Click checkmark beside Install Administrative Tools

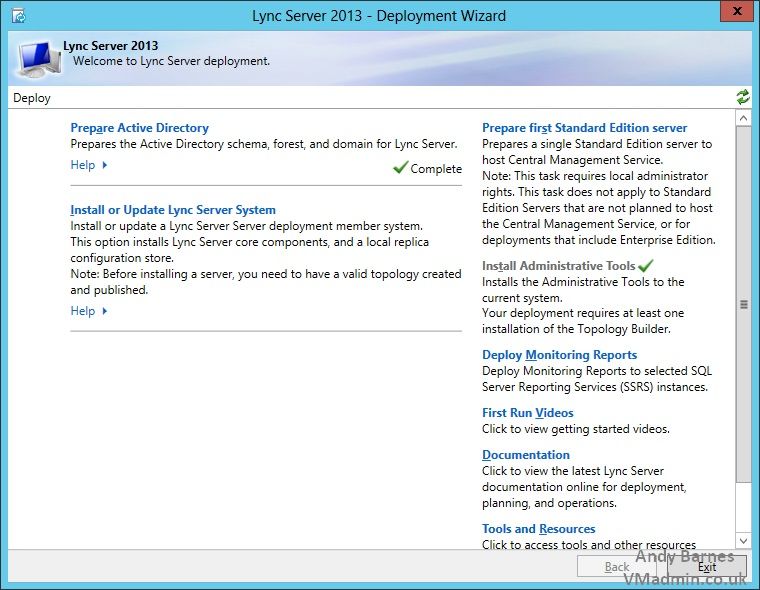(646, 265)
